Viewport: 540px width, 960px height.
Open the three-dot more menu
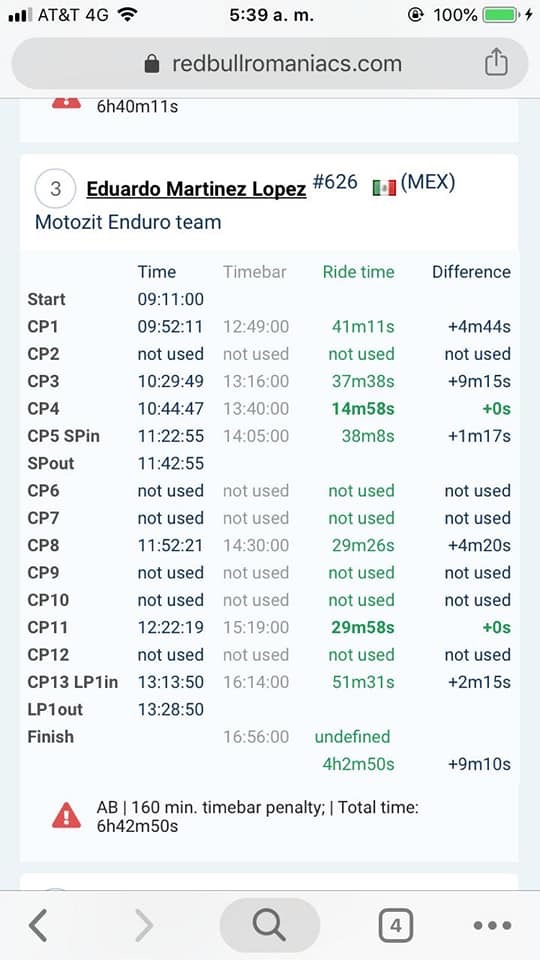pyautogui.click(x=492, y=925)
